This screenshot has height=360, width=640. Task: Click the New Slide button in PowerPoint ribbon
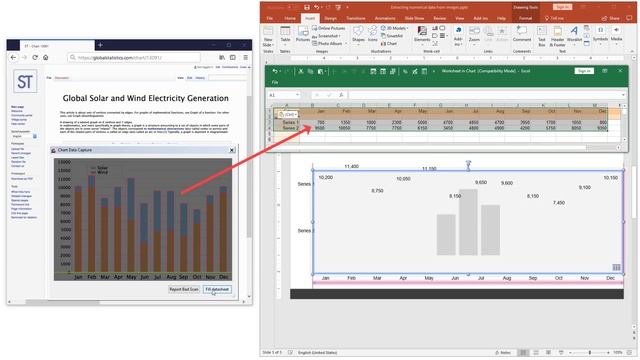point(268,37)
